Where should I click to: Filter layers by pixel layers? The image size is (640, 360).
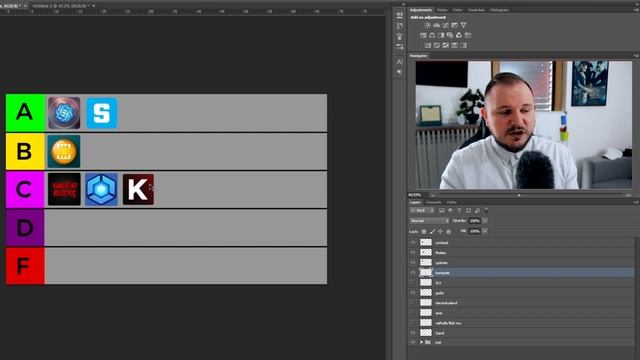[442, 211]
